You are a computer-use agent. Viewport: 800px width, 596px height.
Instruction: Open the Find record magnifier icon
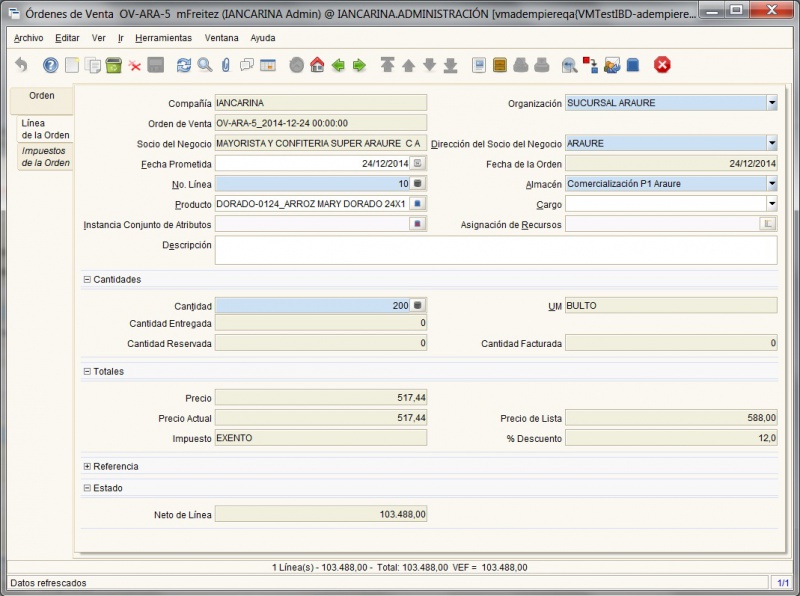click(x=205, y=65)
